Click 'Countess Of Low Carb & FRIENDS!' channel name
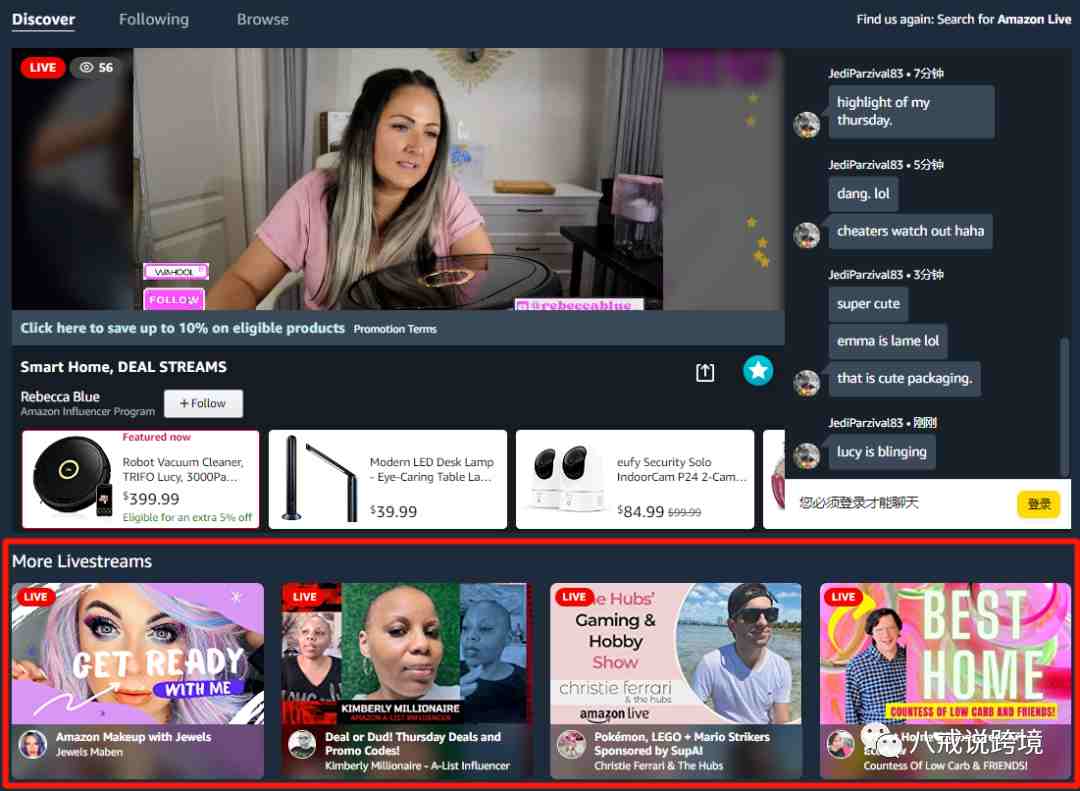This screenshot has height=791, width=1080. point(946,766)
